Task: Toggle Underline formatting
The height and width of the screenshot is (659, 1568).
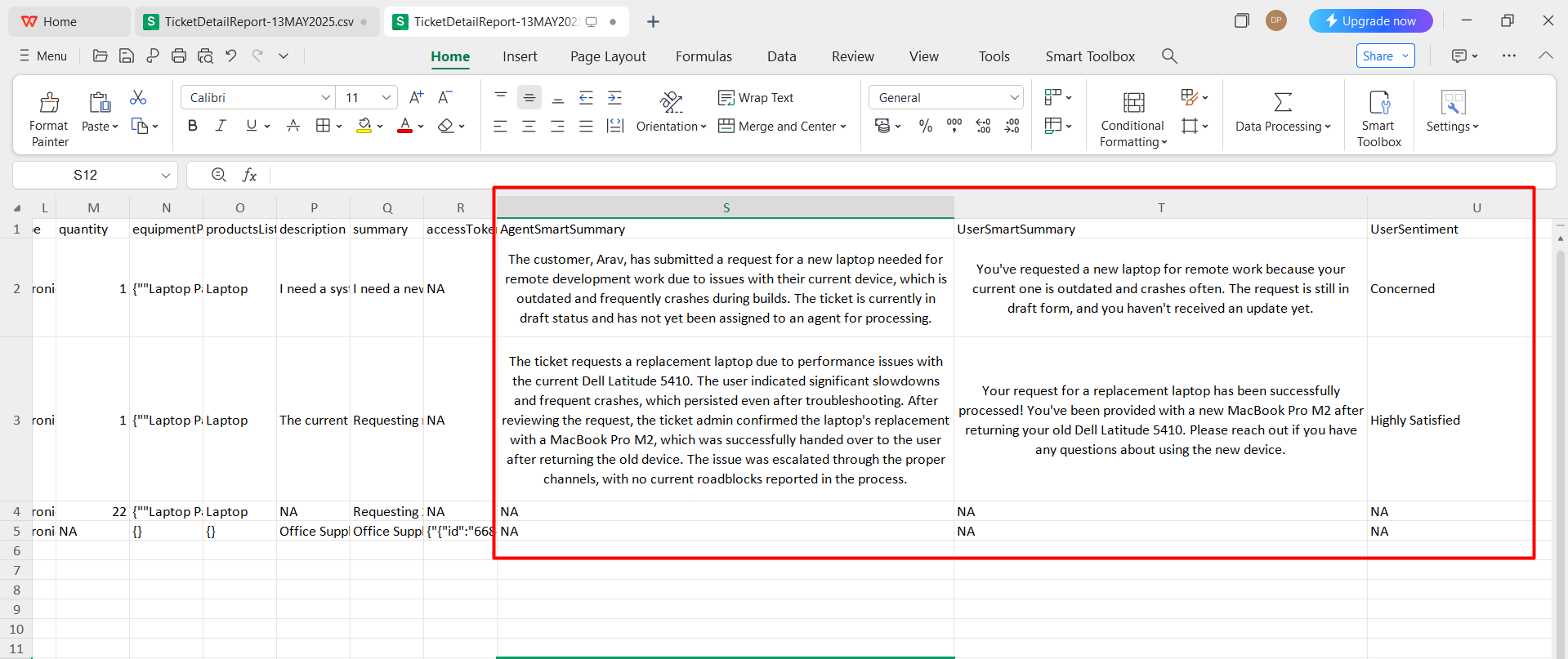Action: [x=251, y=126]
